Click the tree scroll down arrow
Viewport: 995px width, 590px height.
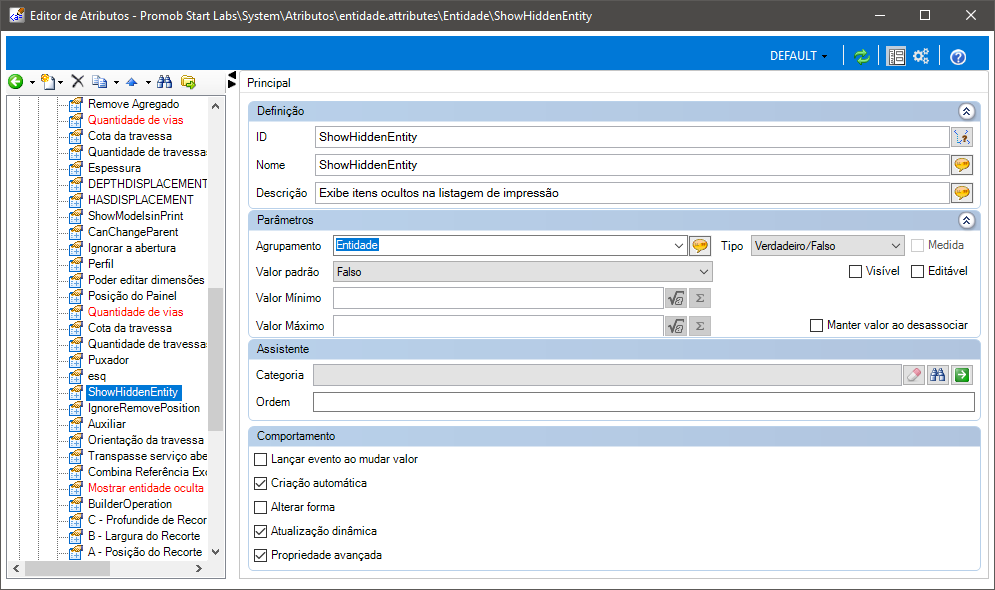216,552
